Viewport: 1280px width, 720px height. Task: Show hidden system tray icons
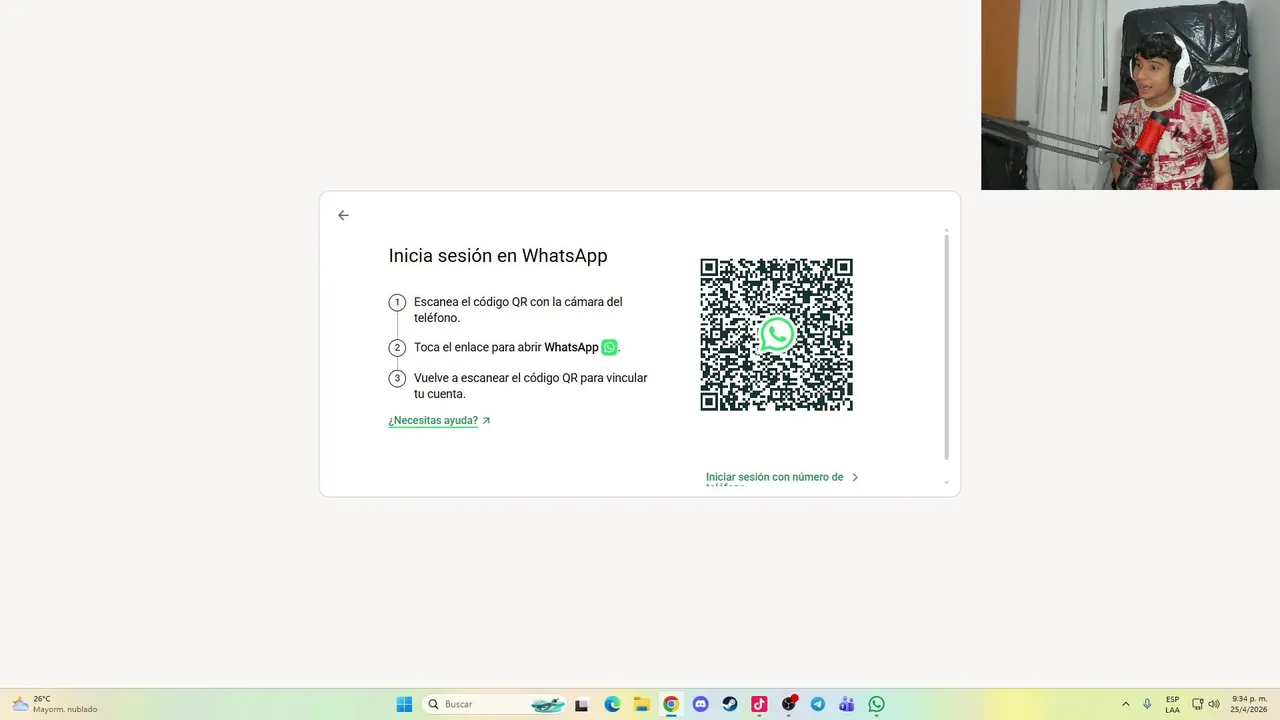1126,704
